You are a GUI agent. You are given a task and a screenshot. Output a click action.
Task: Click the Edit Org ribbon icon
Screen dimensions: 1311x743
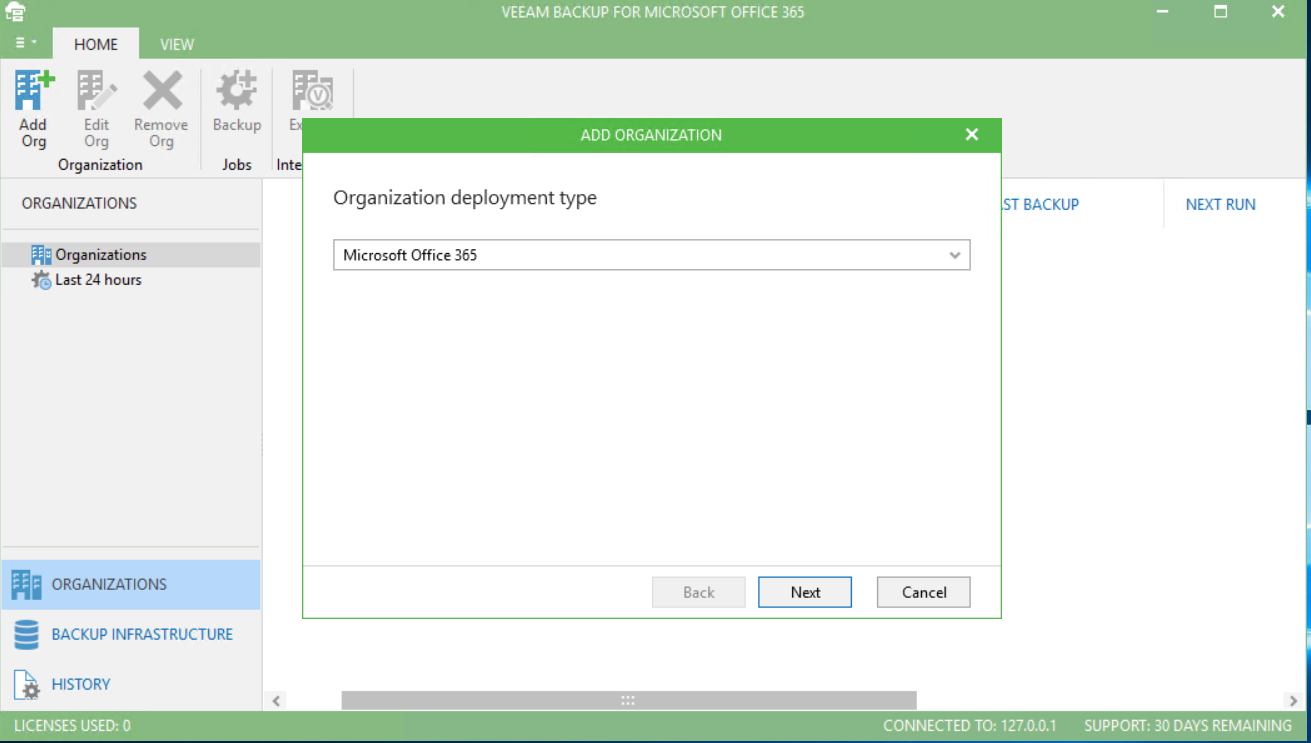pos(97,110)
